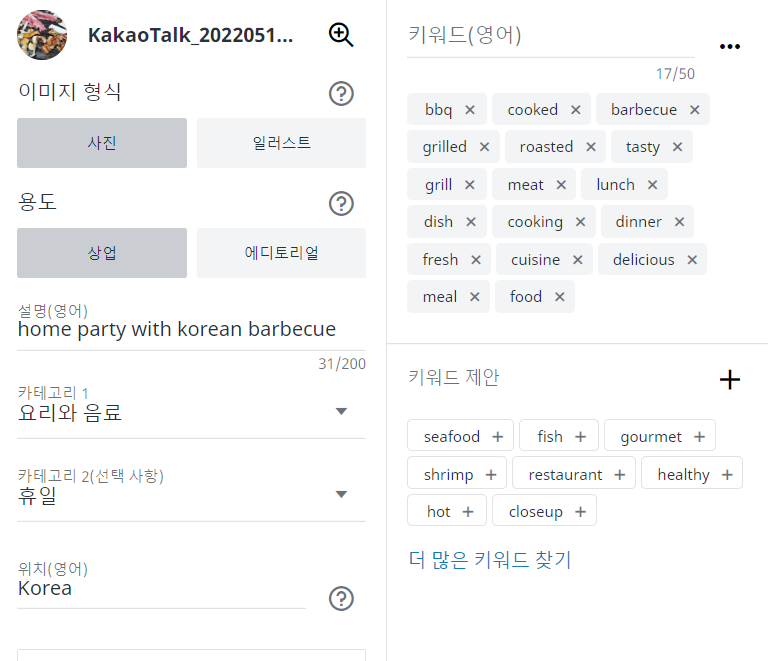
Task: Select 상업 usage option
Action: pos(102,253)
